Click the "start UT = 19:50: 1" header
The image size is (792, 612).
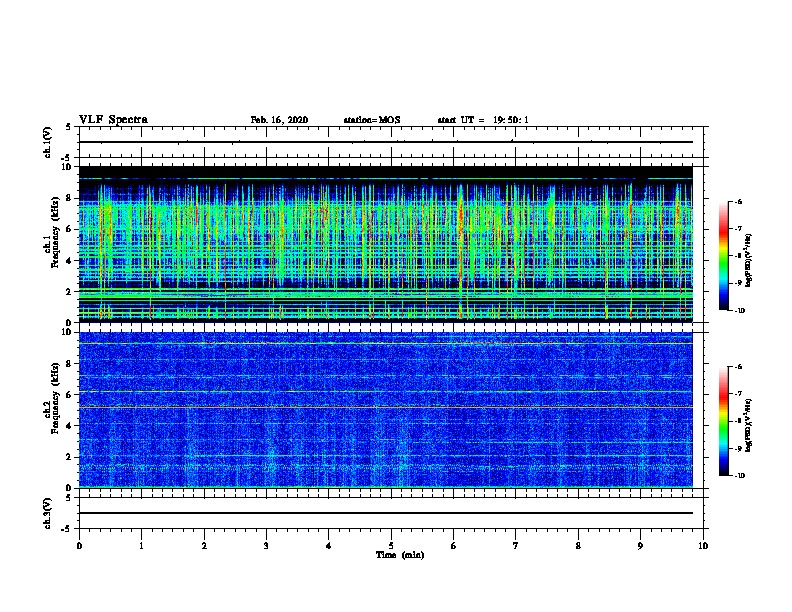(483, 120)
